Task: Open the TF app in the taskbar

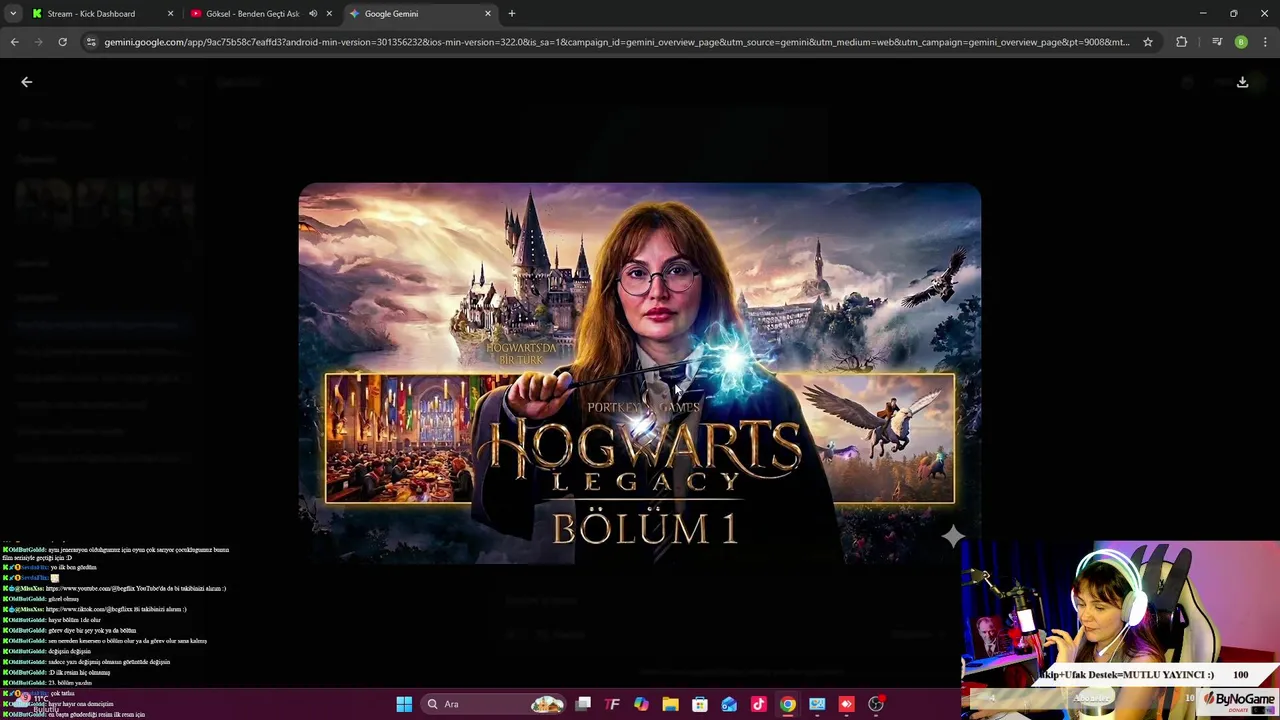Action: coord(612,704)
